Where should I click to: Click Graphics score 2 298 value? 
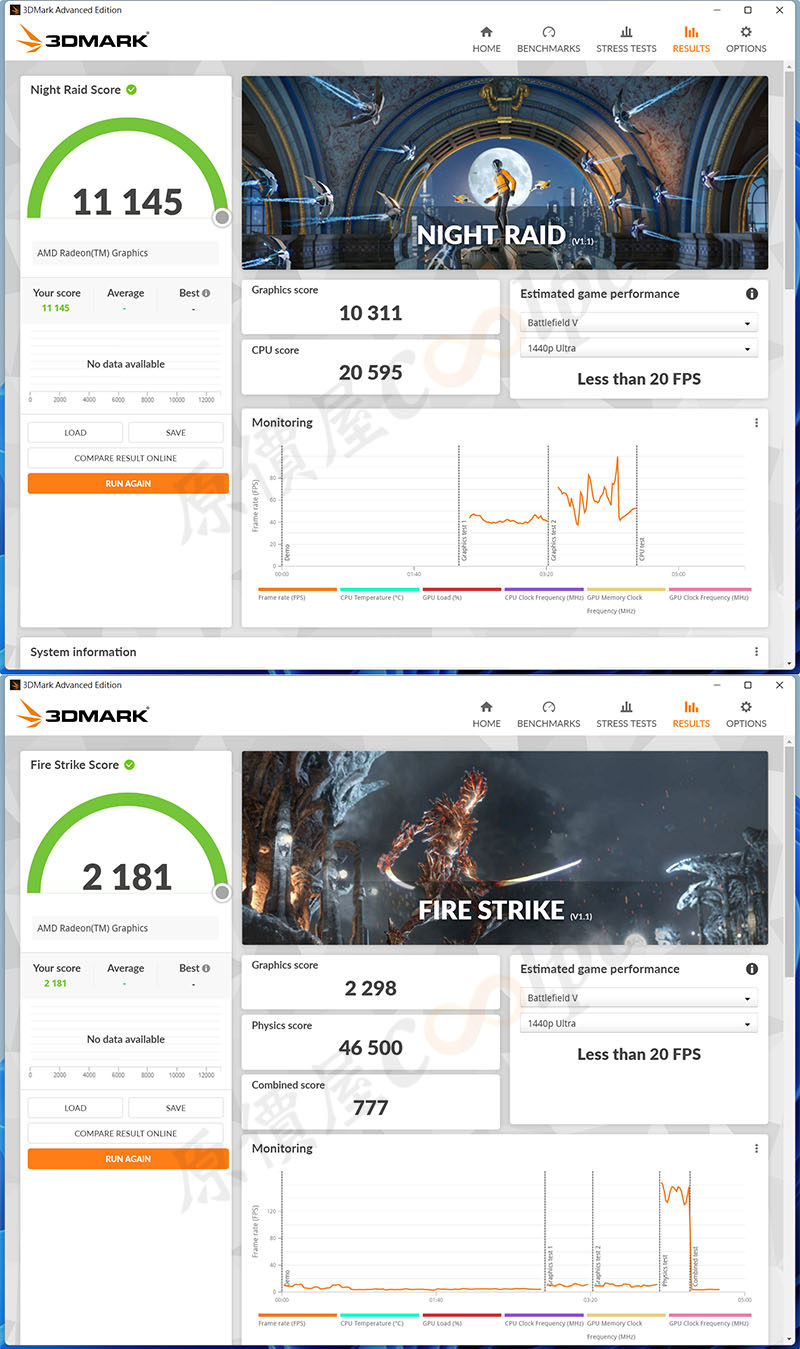[x=370, y=988]
